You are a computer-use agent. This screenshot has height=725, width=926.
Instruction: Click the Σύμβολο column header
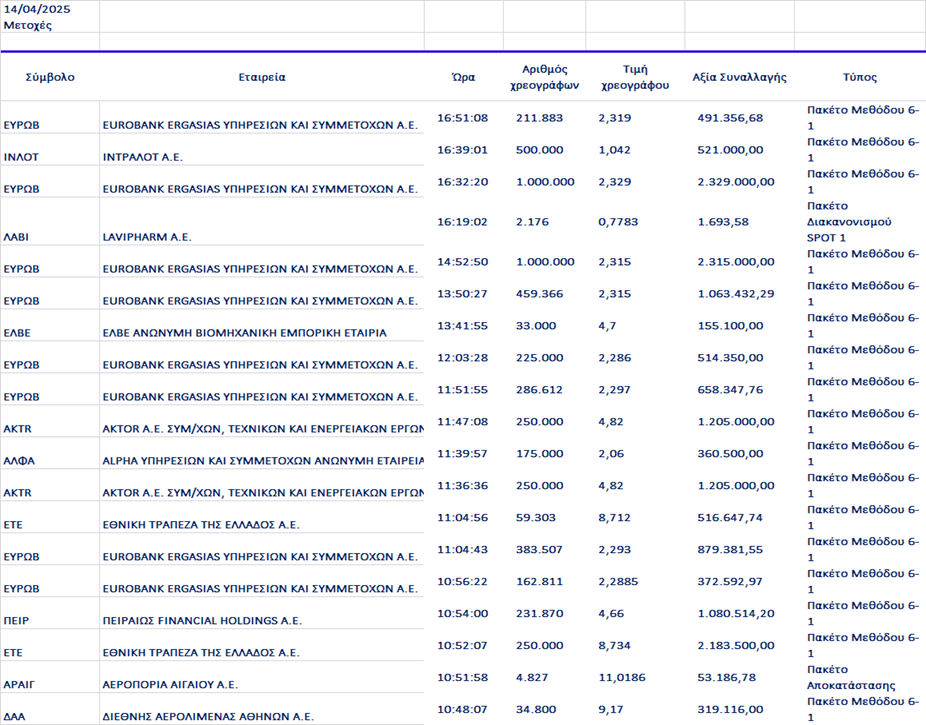(x=50, y=77)
